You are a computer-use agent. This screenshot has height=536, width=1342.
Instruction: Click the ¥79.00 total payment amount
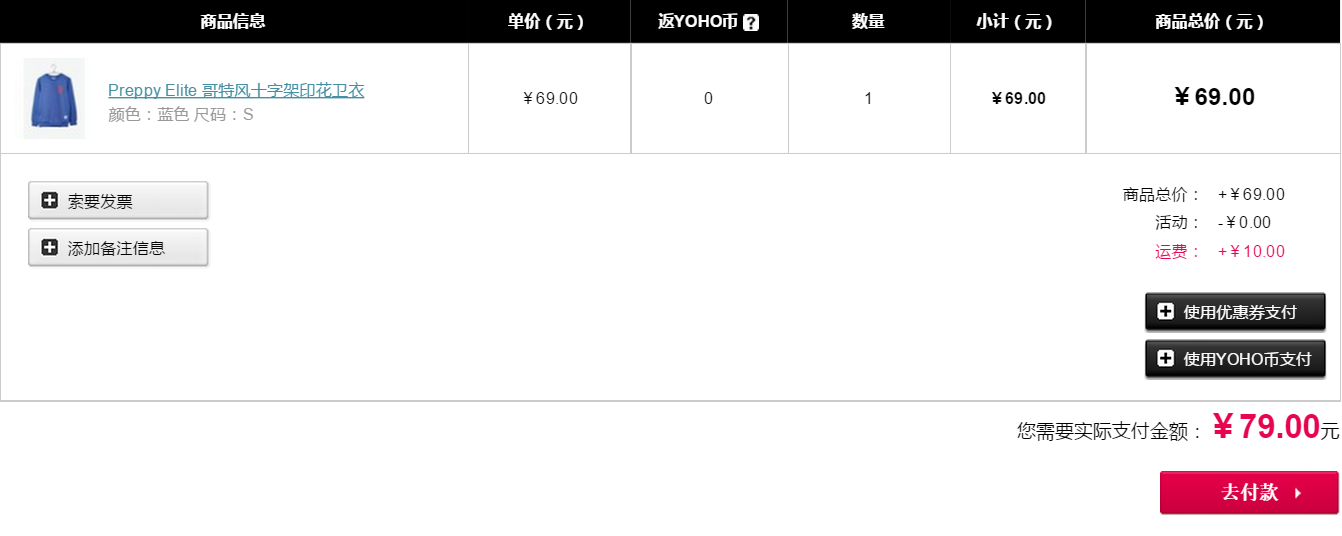point(1267,427)
